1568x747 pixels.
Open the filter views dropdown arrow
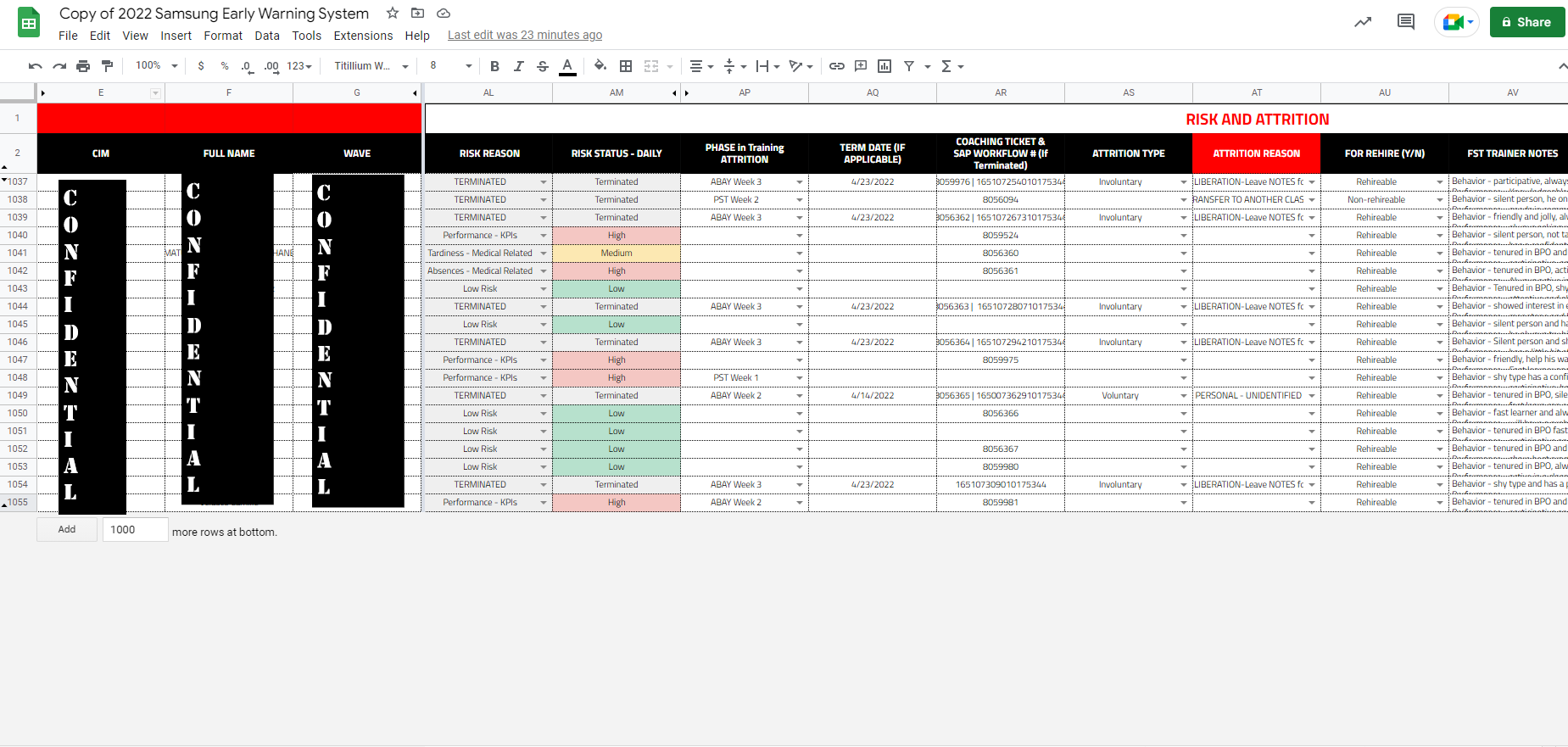(x=927, y=66)
